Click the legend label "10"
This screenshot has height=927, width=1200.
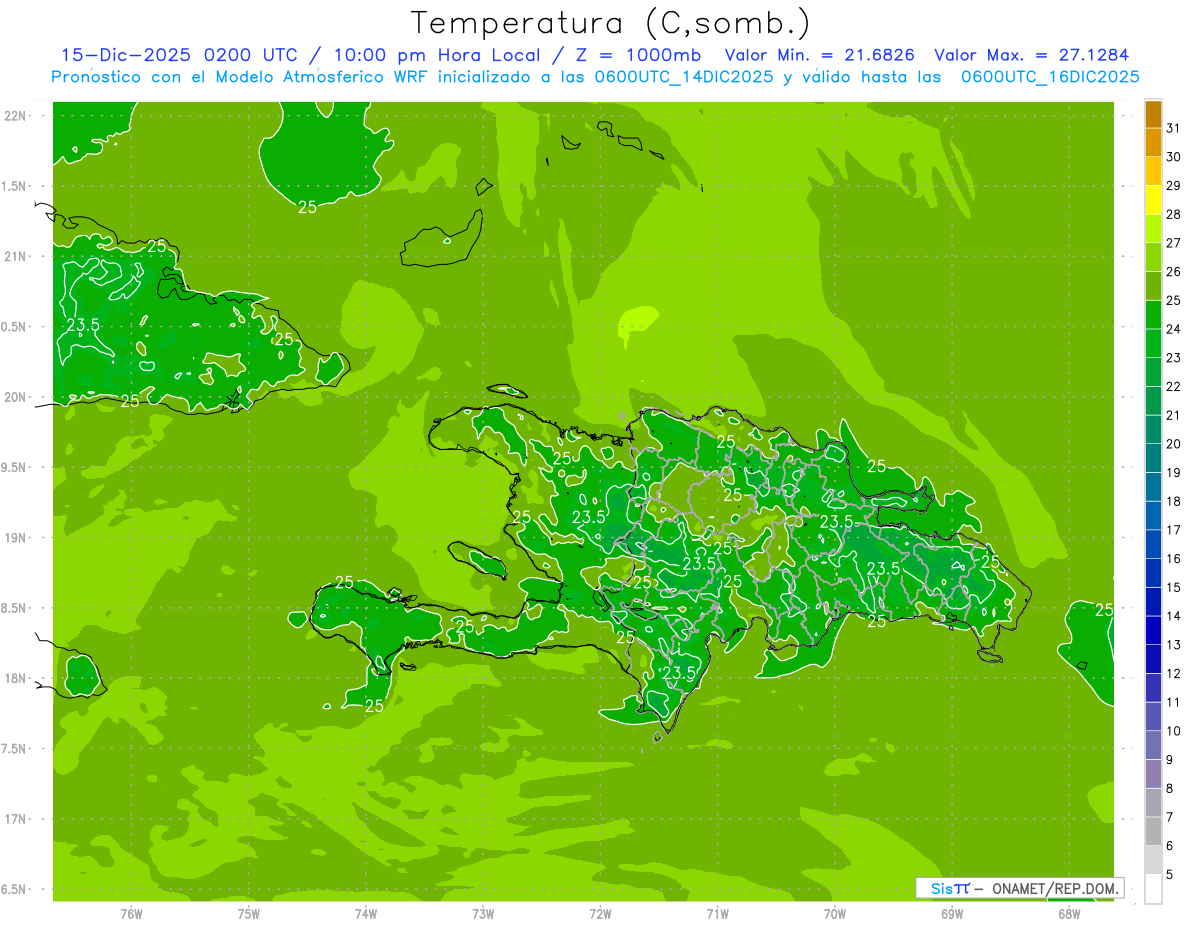click(x=1173, y=731)
